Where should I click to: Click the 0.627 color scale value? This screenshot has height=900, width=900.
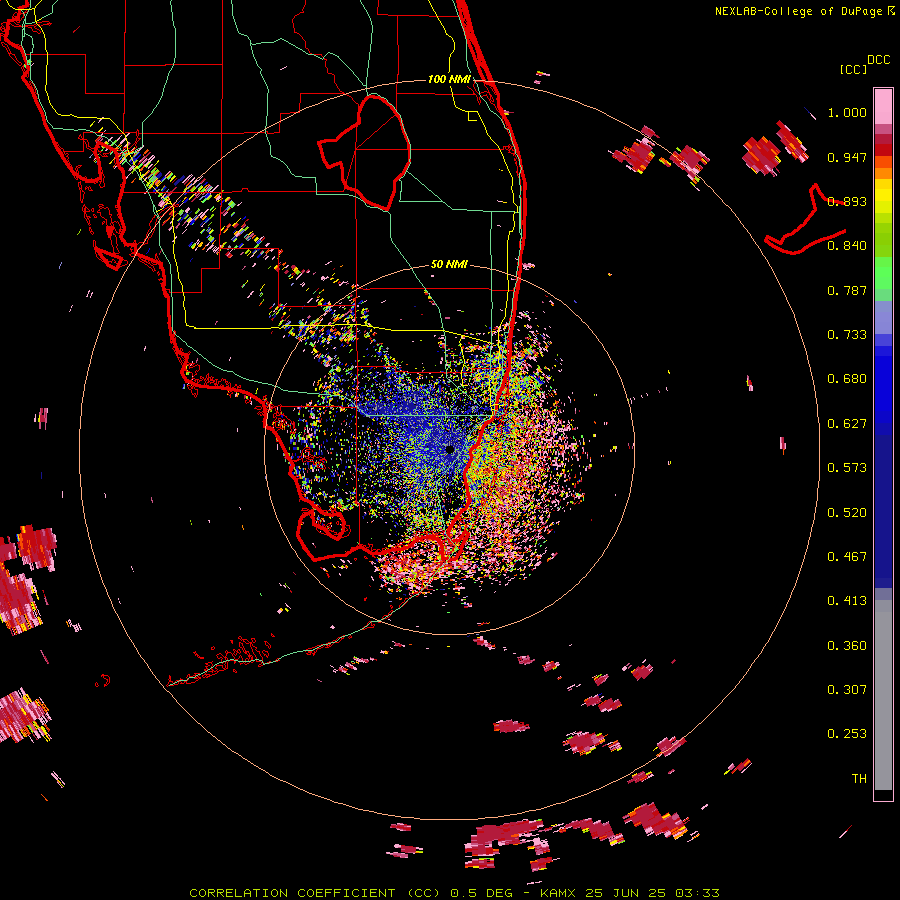[847, 424]
